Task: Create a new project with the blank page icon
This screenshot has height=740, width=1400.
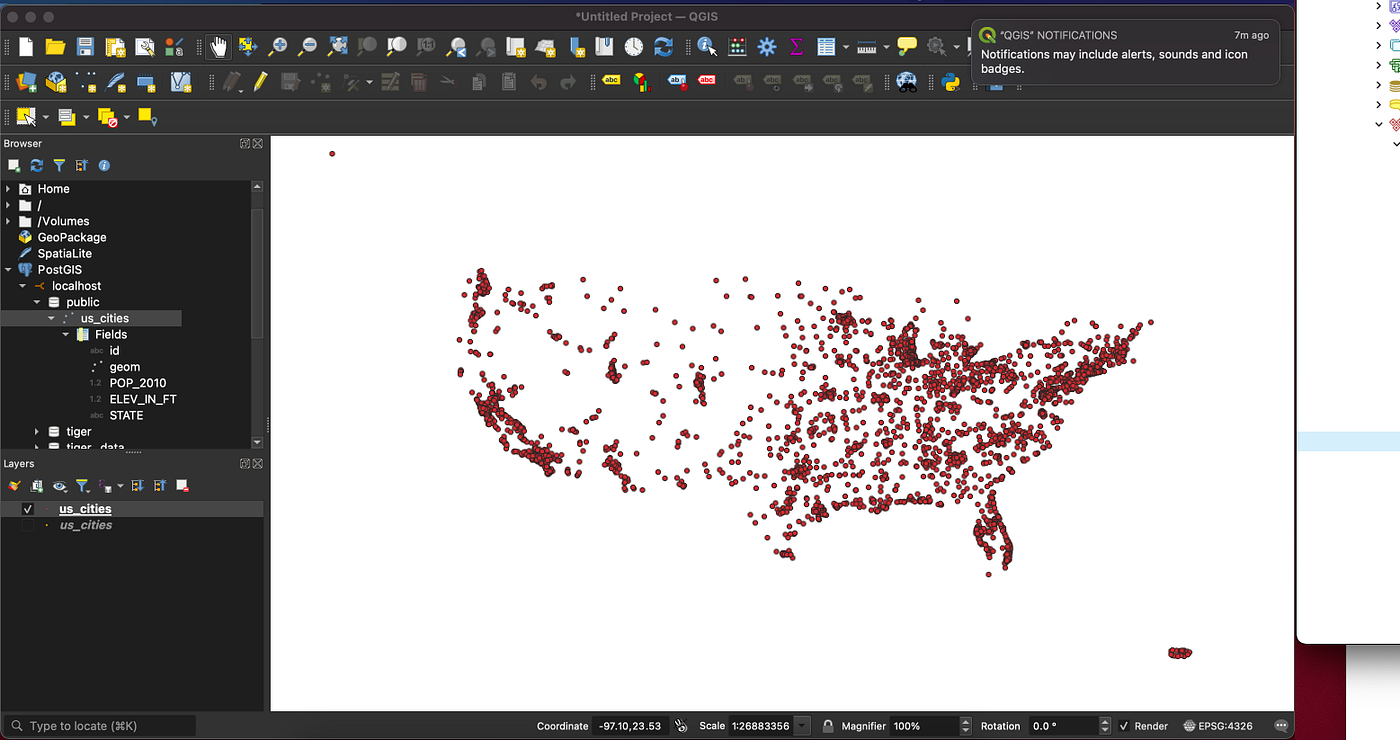Action: click(x=26, y=47)
